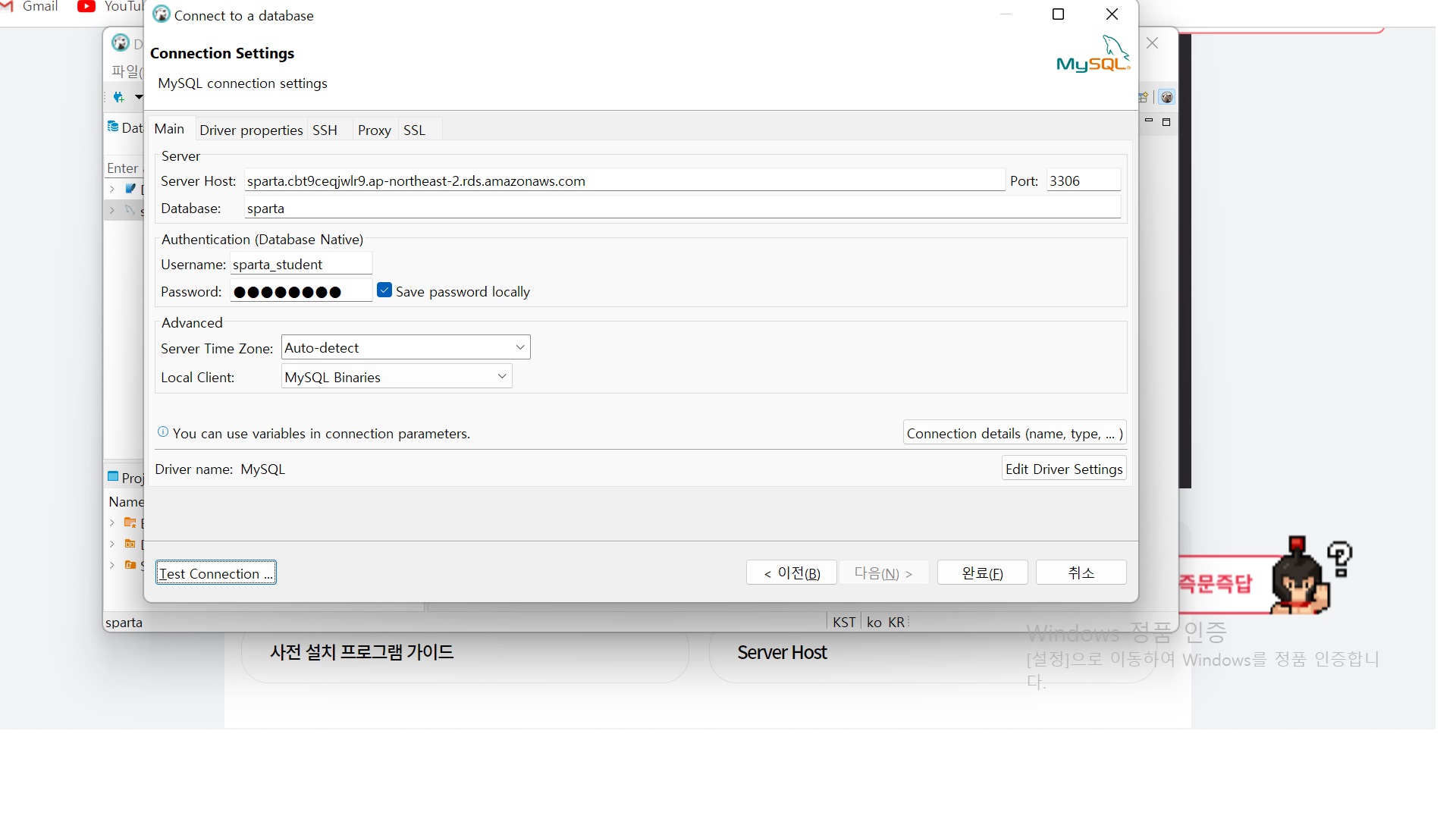
Task: Open the Server Time Zone dropdown
Action: coord(406,347)
